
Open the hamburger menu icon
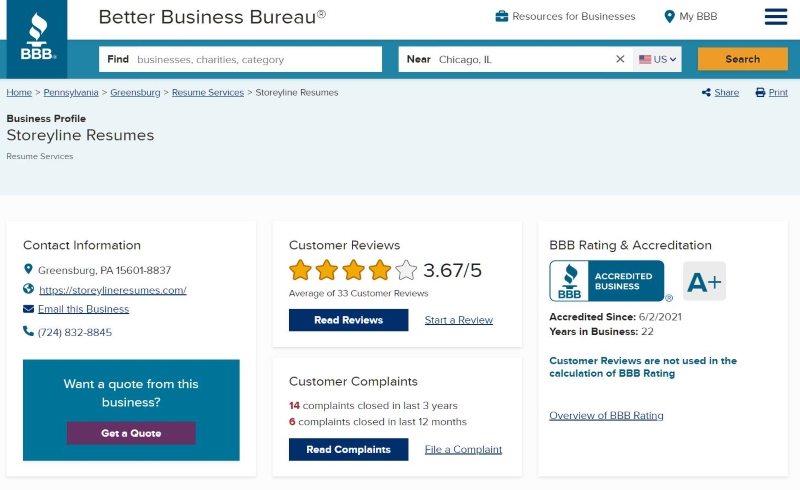[776, 16]
